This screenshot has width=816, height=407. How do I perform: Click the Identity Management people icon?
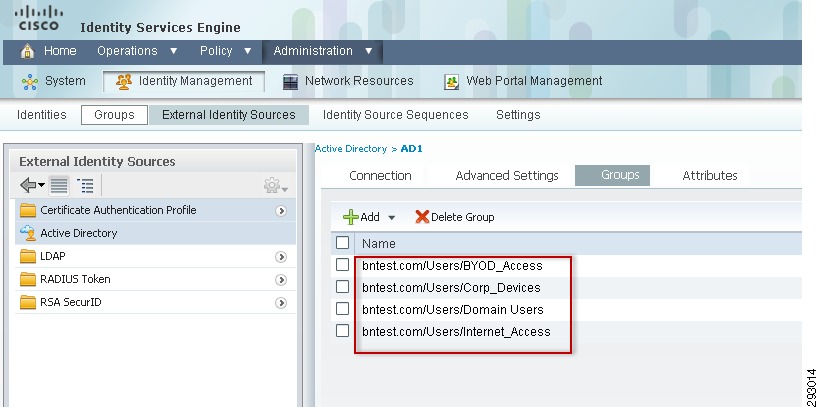(124, 82)
